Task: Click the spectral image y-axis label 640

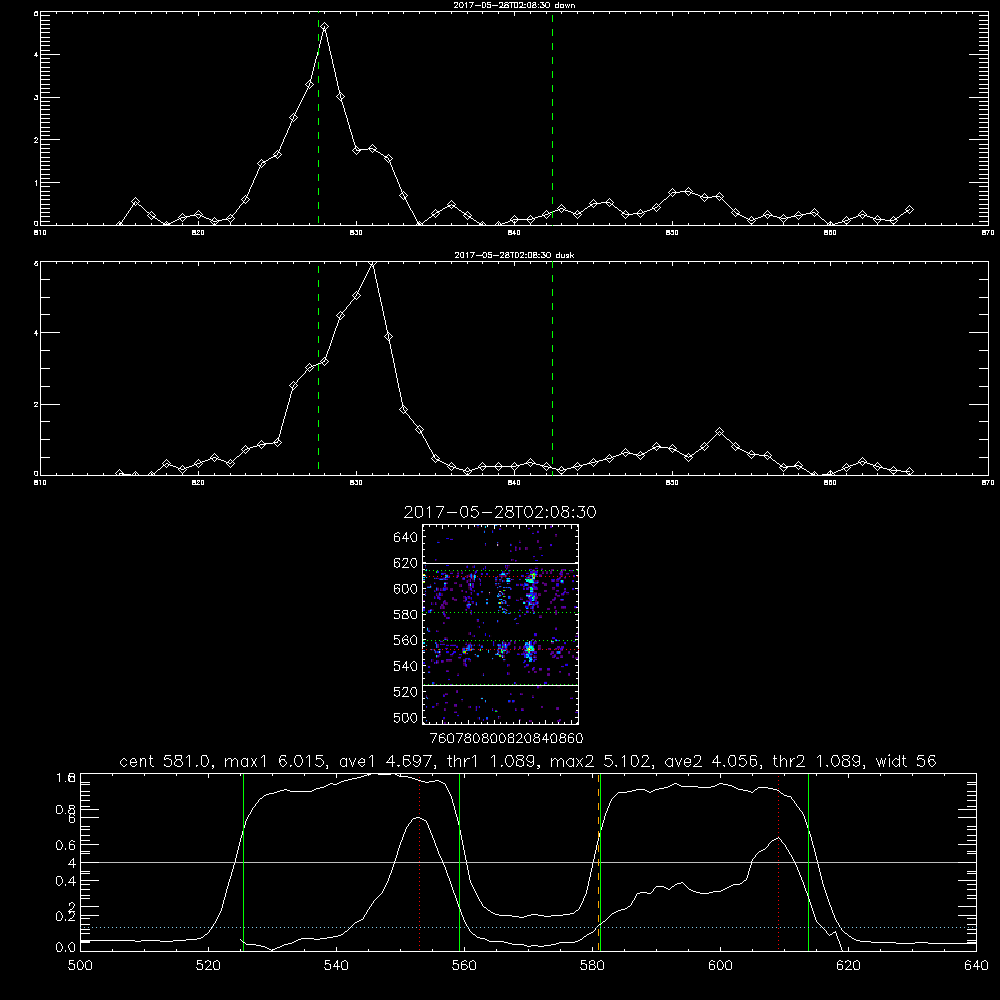Action: point(406,538)
